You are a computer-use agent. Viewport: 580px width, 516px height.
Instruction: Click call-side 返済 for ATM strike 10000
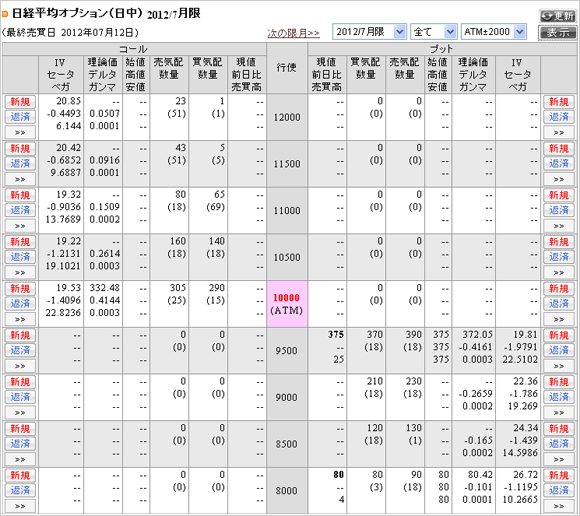point(20,304)
